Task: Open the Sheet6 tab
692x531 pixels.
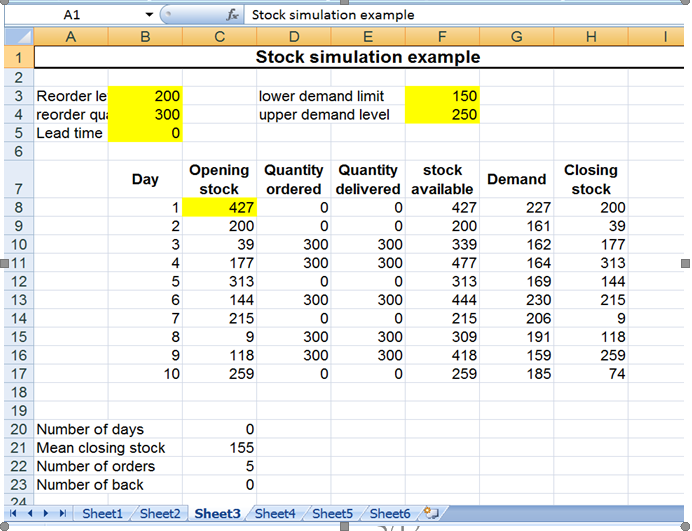Action: 389,513
